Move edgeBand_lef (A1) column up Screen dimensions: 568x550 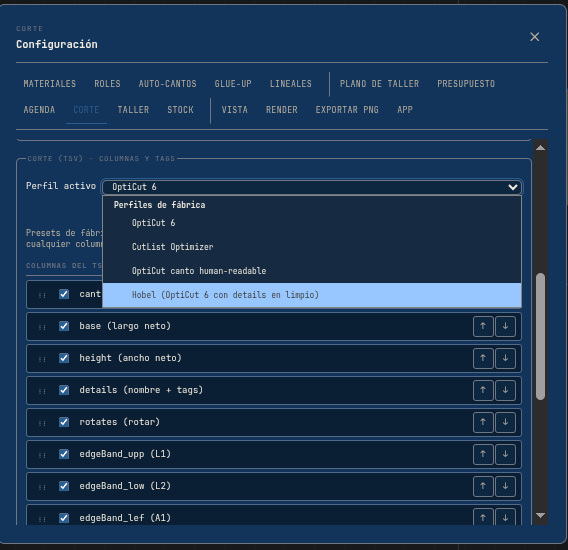pyautogui.click(x=483, y=517)
